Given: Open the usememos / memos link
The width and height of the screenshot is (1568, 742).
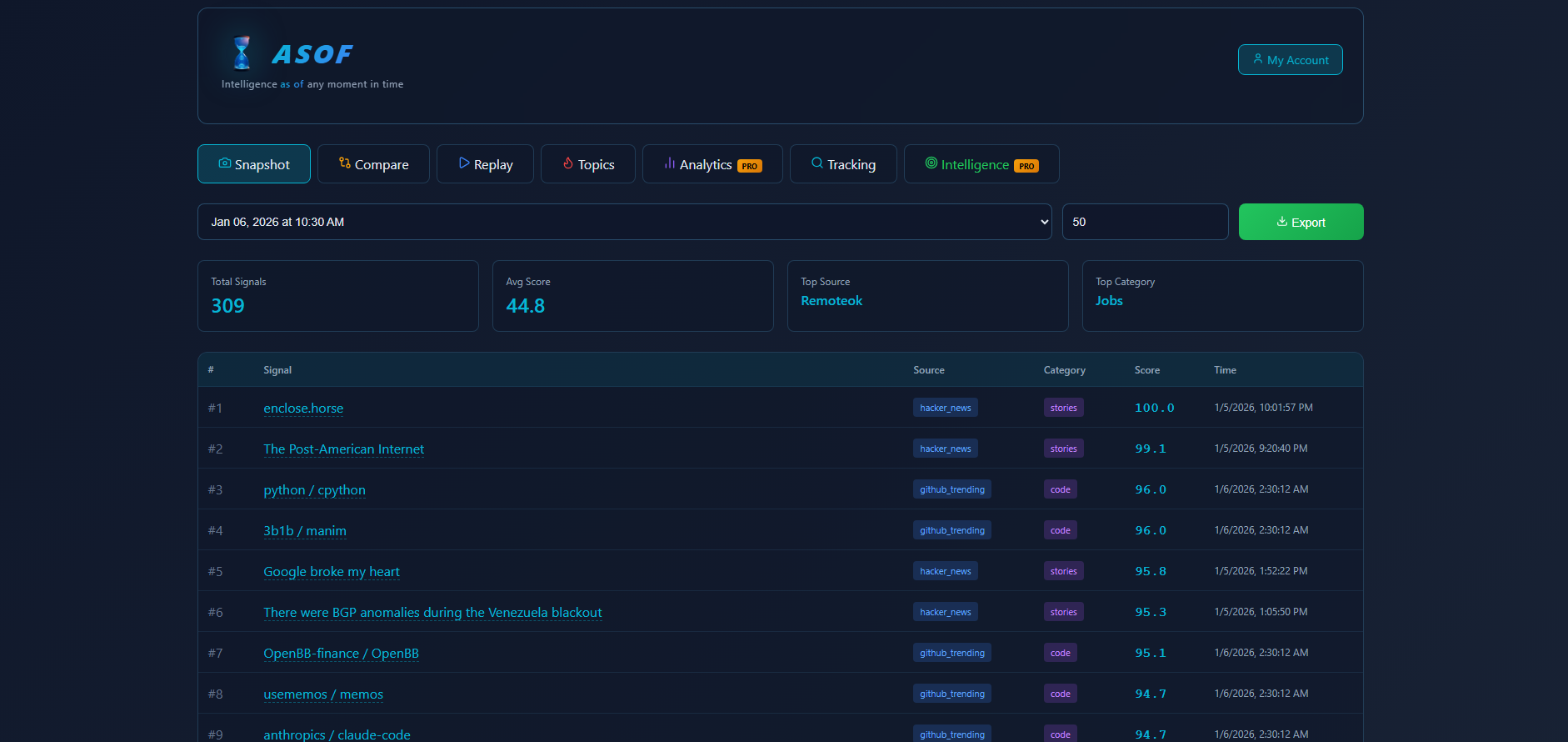Looking at the screenshot, I should pos(323,694).
